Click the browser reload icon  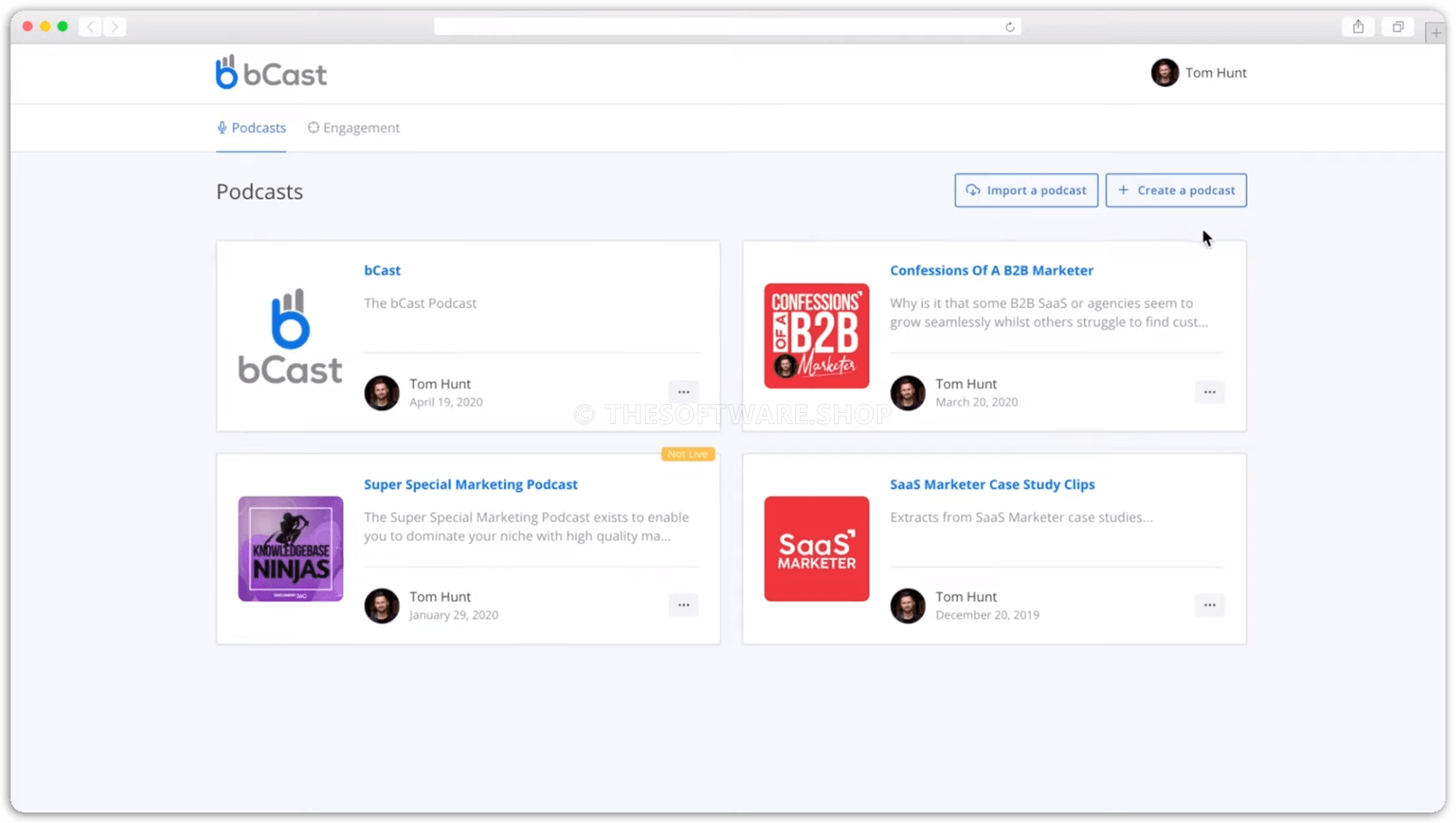tap(1010, 26)
